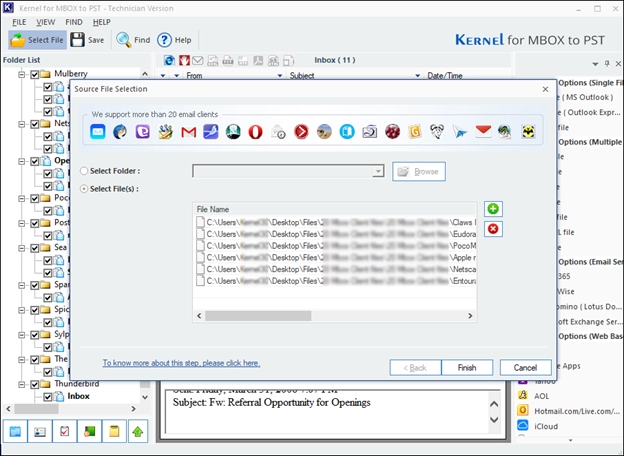Viewport: 624px width, 456px height.
Task: Click the red hand icon above message list
Action: [x=184, y=60]
